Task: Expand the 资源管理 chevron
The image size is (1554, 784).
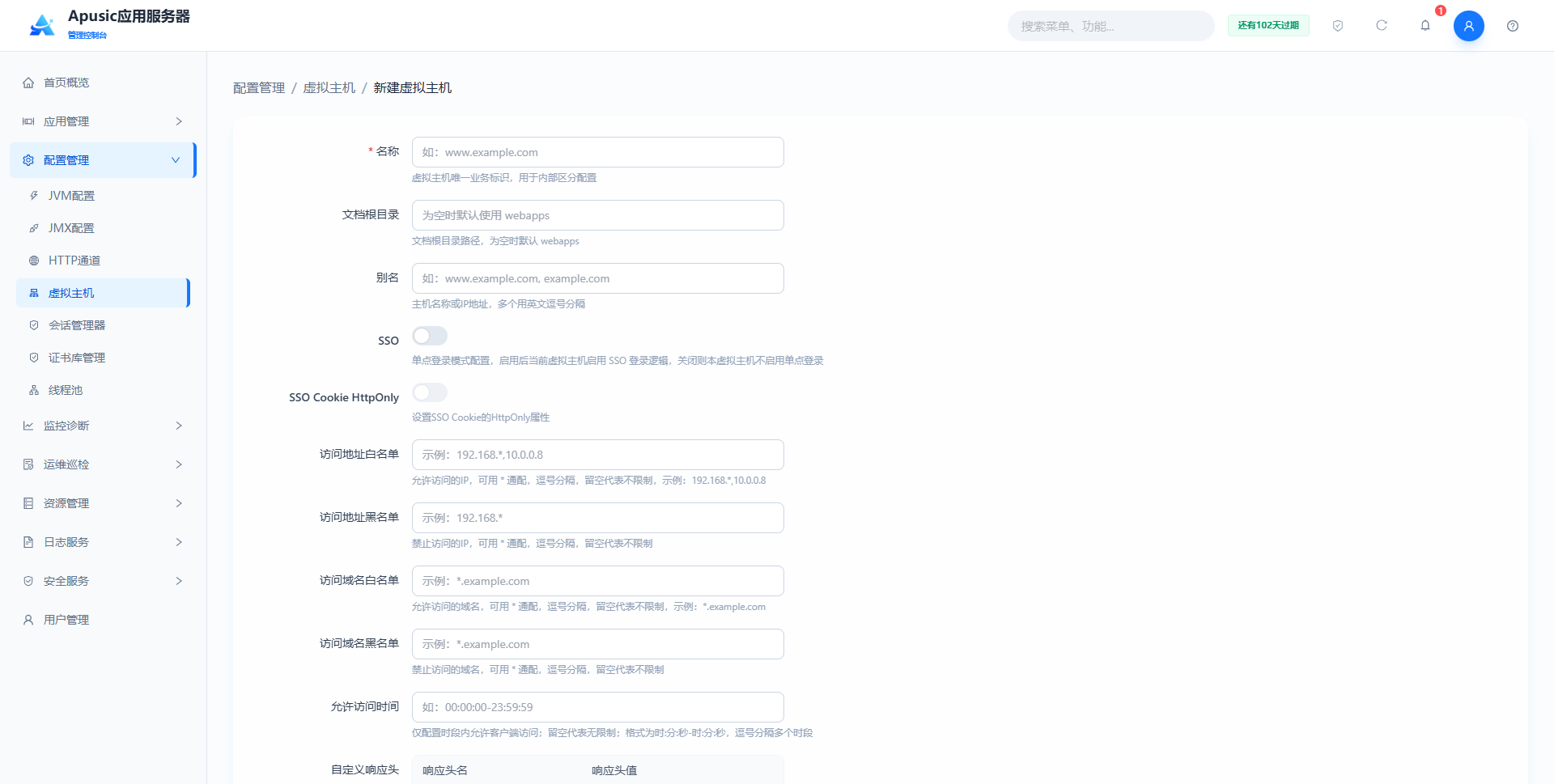Action: click(179, 503)
